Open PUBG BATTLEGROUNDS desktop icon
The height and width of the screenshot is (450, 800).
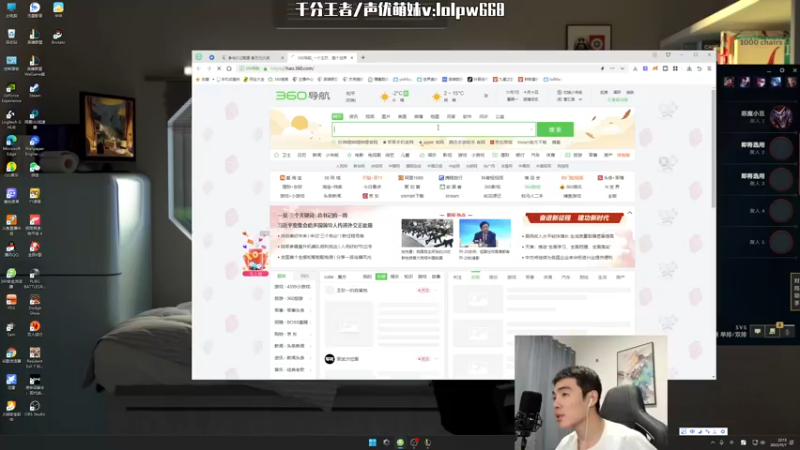pos(35,279)
